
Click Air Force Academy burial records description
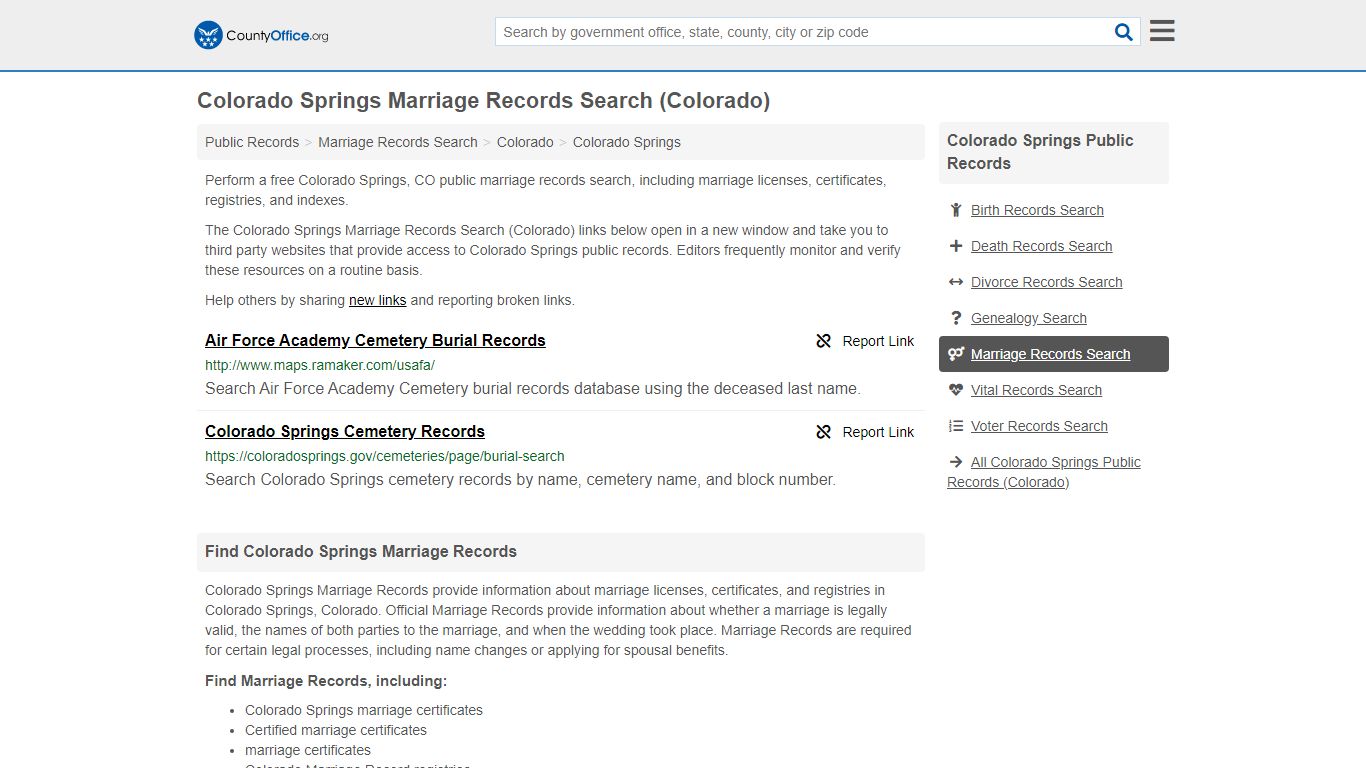[x=532, y=388]
